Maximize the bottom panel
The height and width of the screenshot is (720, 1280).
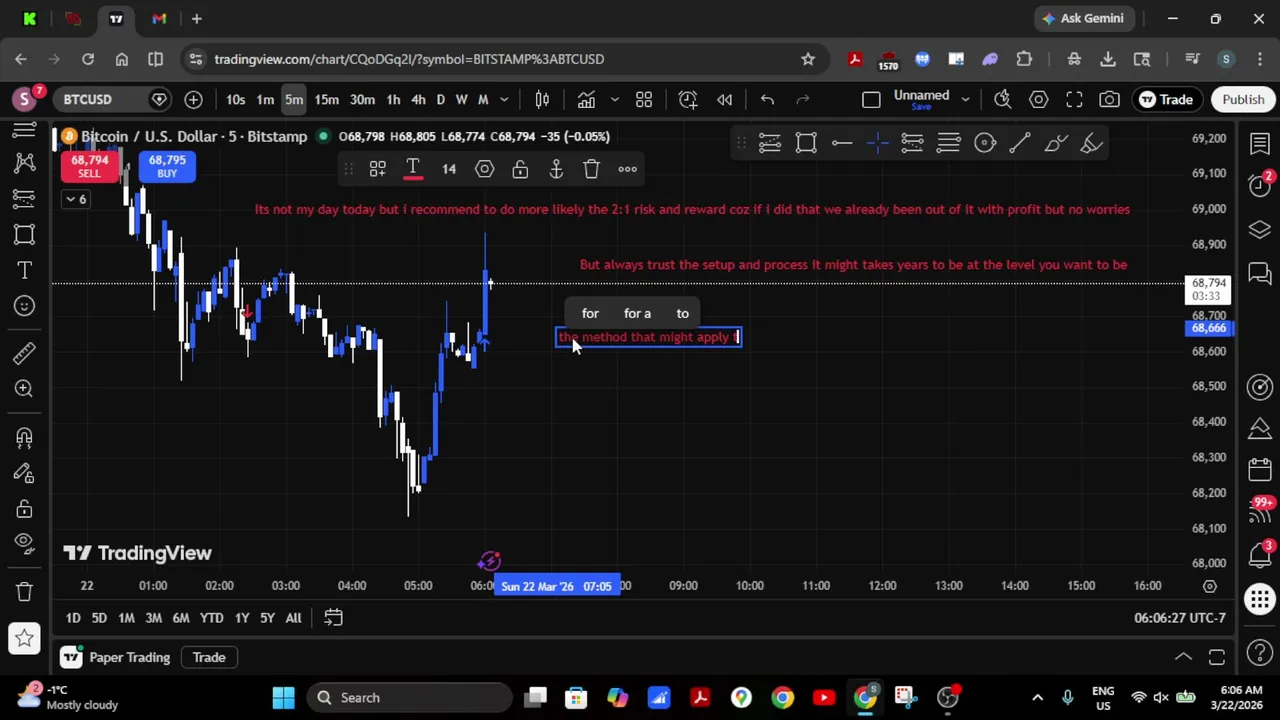pos(1217,657)
